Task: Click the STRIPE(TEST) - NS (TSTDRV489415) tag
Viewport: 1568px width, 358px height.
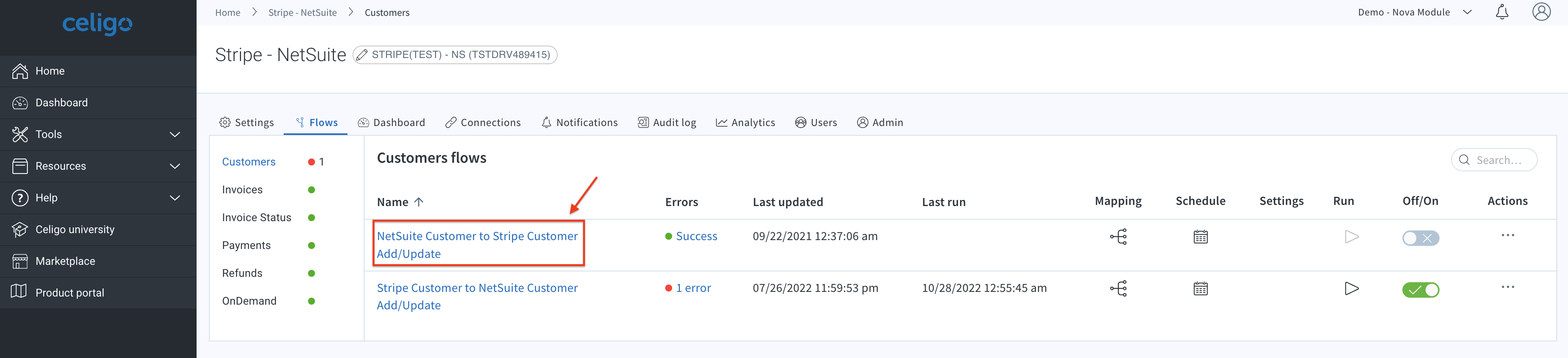Action: pyautogui.click(x=455, y=55)
